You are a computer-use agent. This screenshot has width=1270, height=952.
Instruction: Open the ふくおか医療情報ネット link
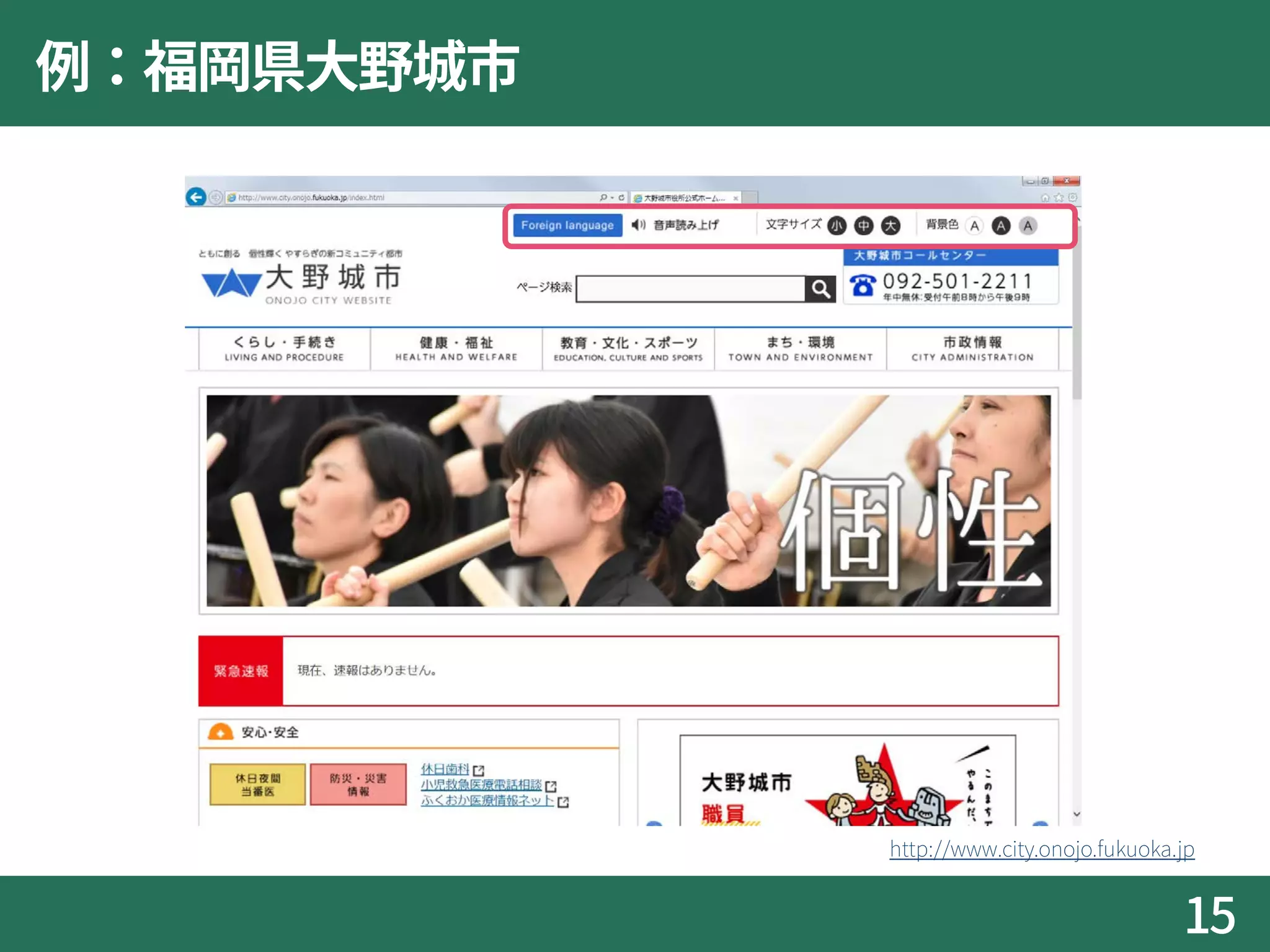pos(487,800)
